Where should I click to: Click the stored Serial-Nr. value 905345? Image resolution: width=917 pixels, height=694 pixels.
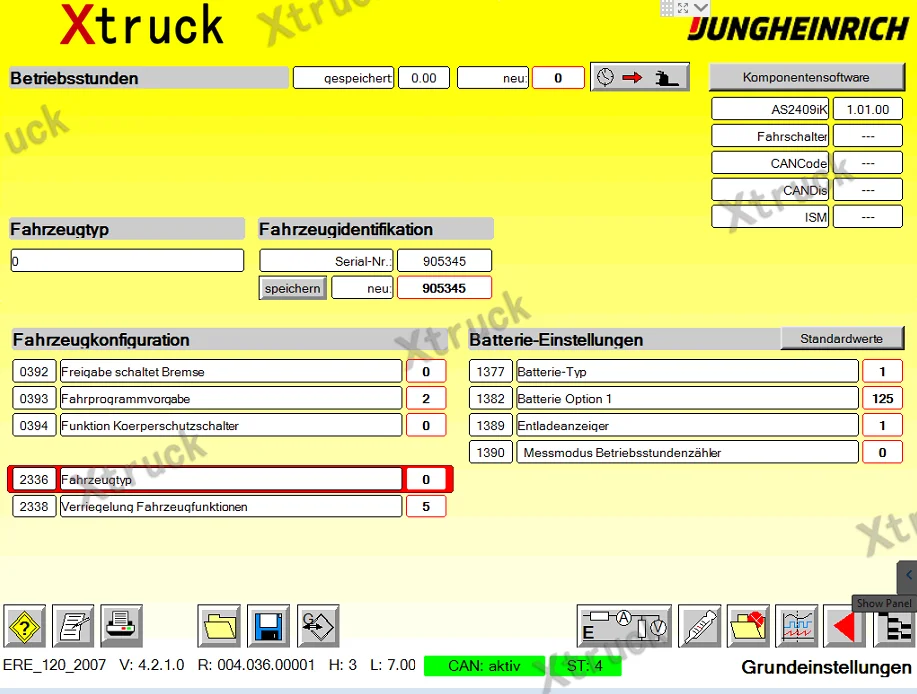click(444, 261)
